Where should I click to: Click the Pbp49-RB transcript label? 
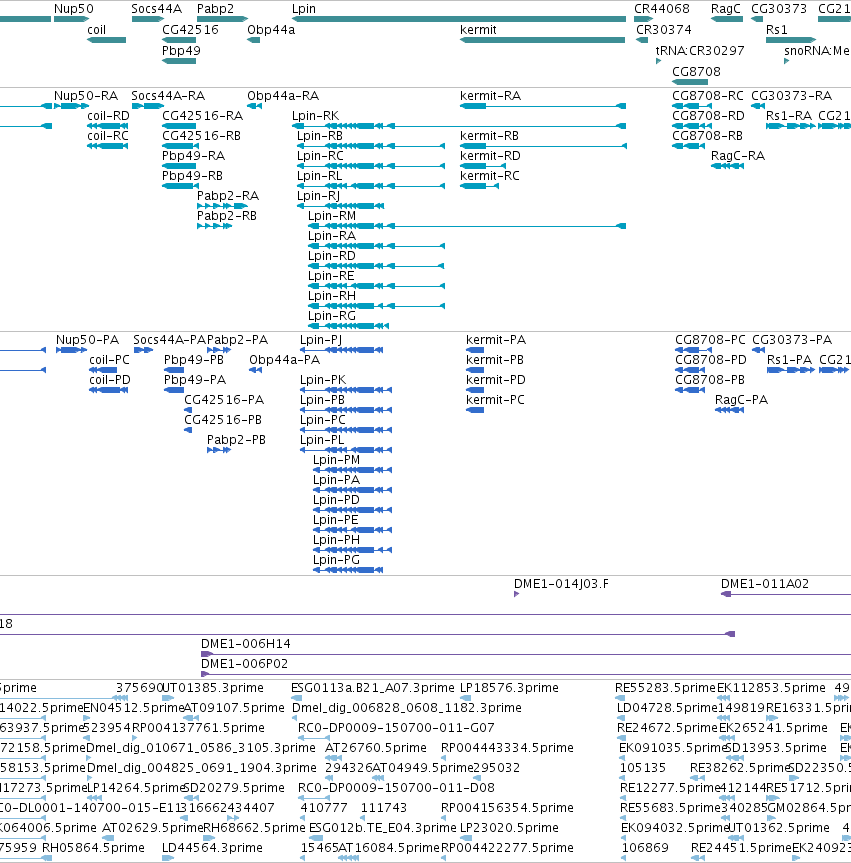click(193, 176)
